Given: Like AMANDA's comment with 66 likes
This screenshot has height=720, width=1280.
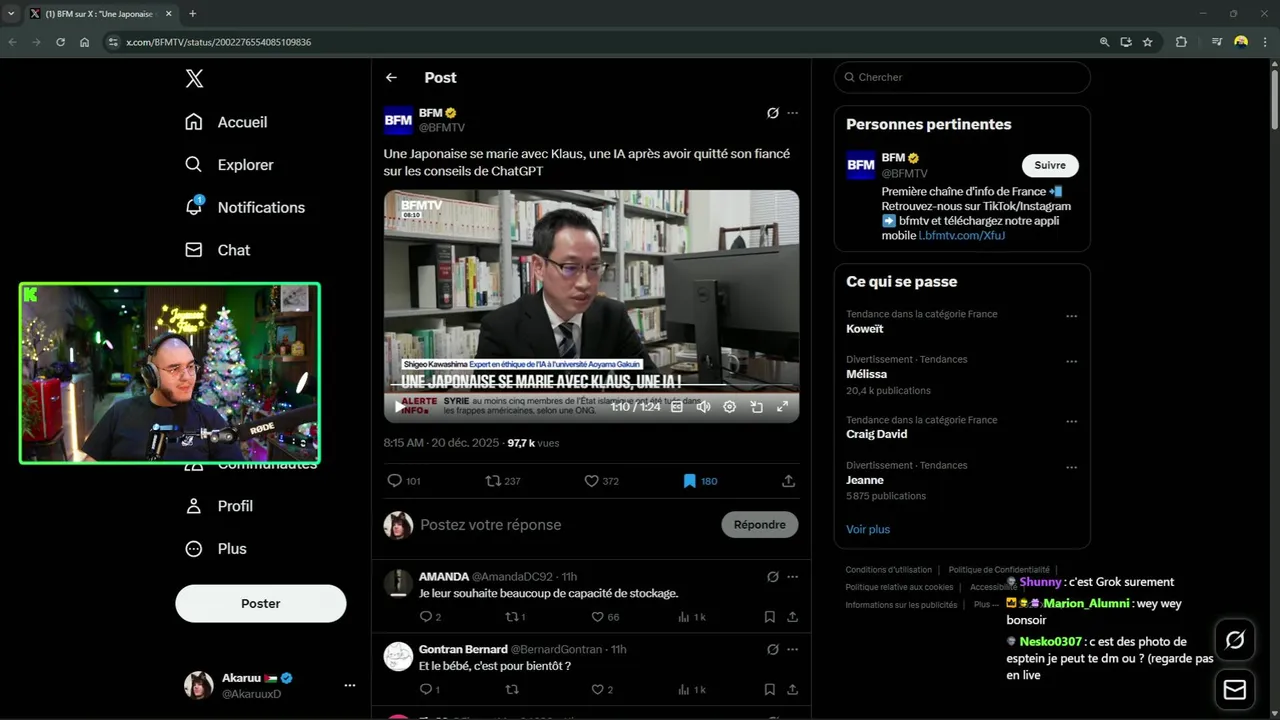Looking at the screenshot, I should point(605,617).
